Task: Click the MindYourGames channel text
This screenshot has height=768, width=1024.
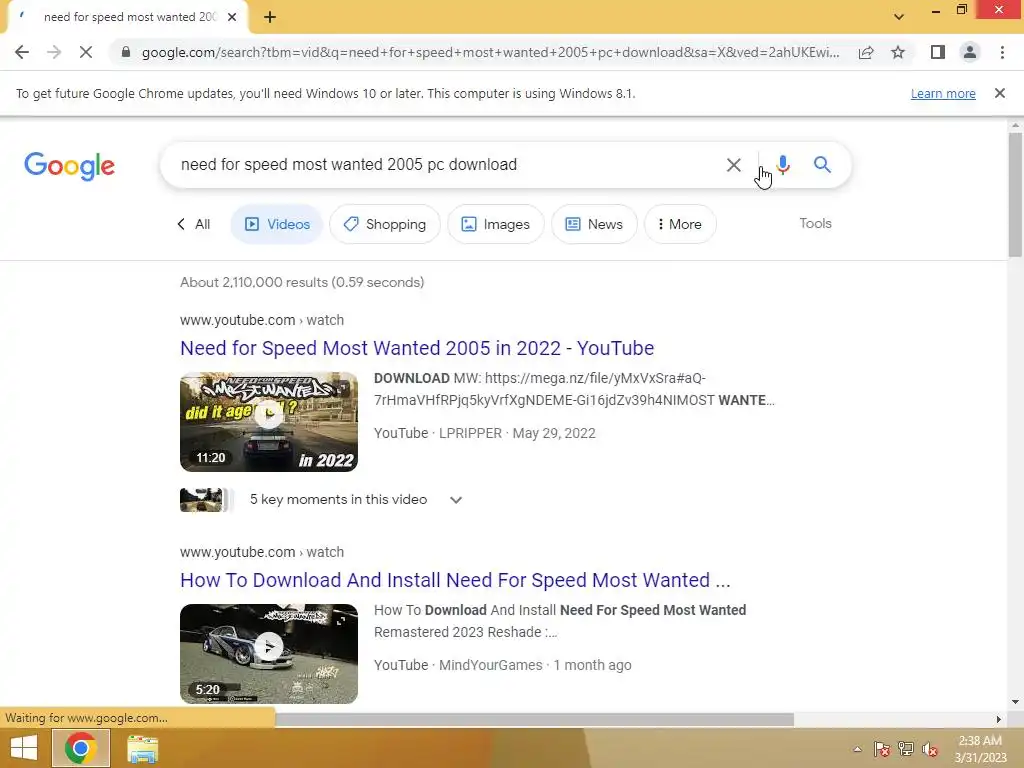Action: pyautogui.click(x=490, y=665)
